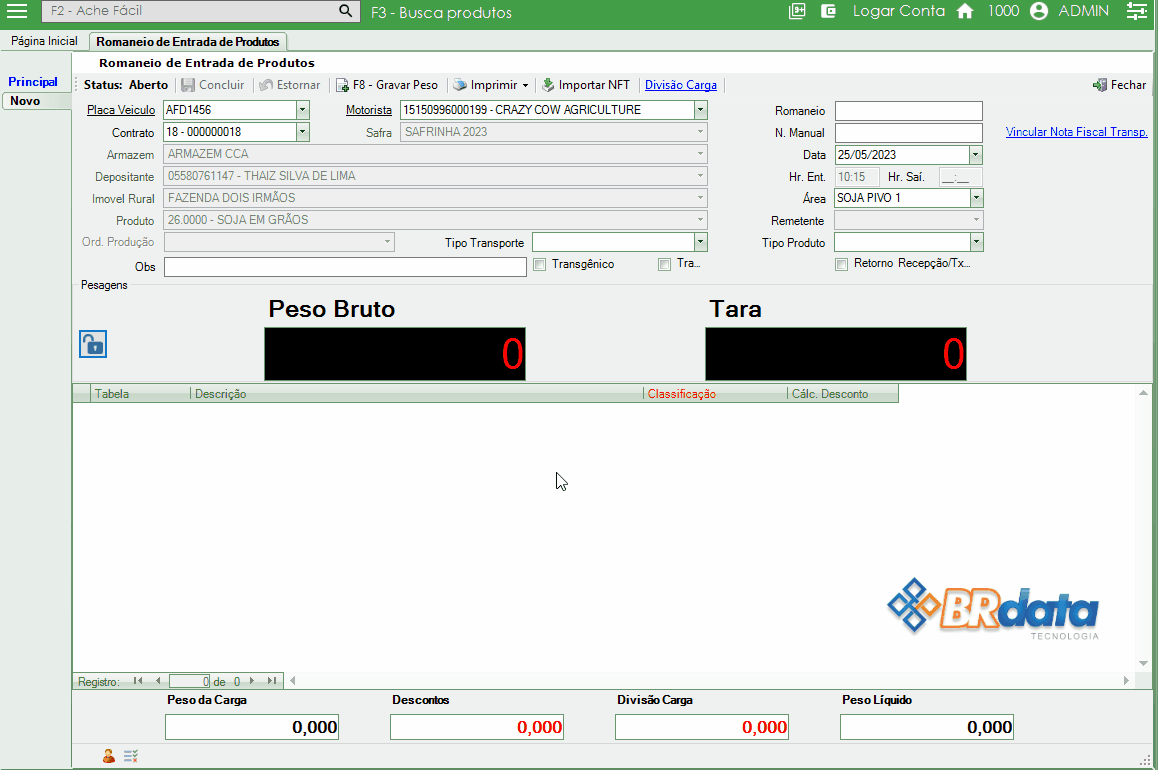Screen dimensions: 1158x770
Task: Click the search magnifier in Ache Fácil
Action: click(x=345, y=11)
